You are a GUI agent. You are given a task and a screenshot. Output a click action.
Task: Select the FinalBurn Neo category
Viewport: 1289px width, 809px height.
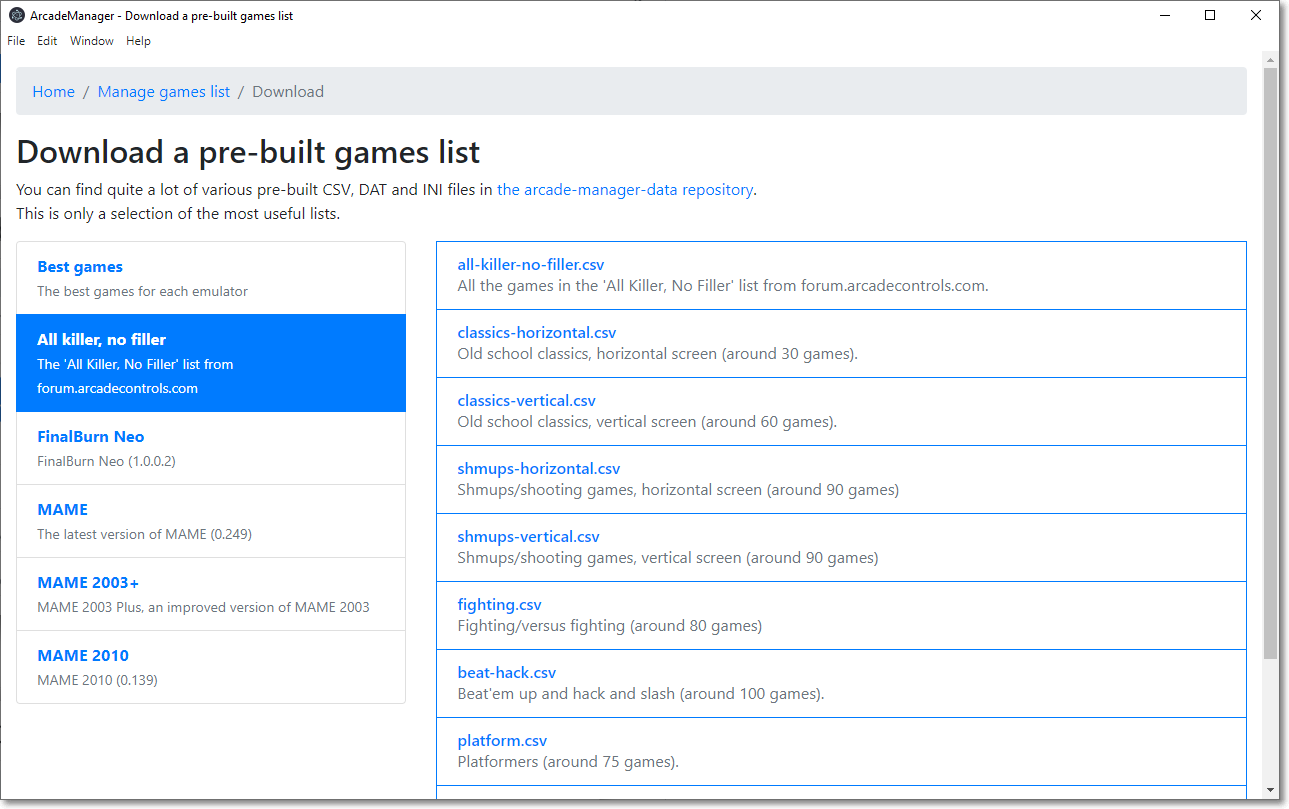pos(211,448)
